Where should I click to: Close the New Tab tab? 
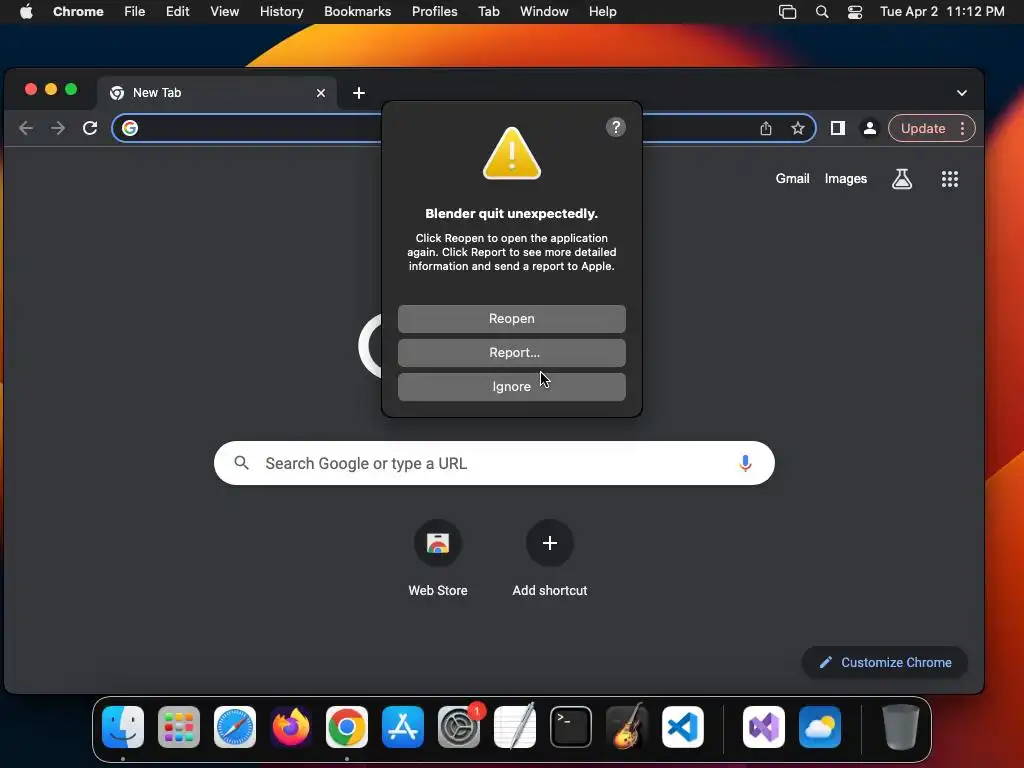point(321,93)
